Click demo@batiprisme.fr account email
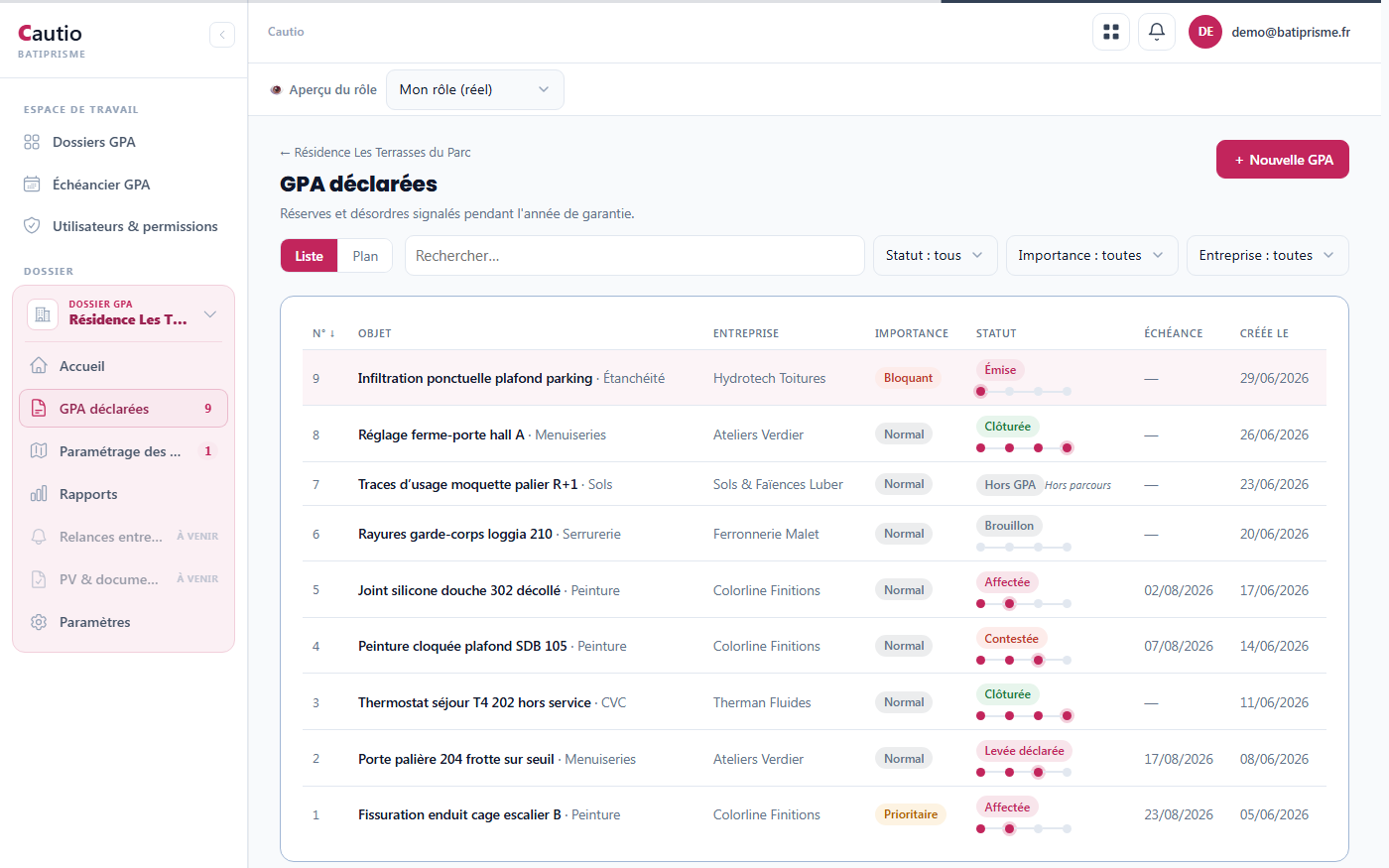This screenshot has width=1389, height=868. point(1291,32)
